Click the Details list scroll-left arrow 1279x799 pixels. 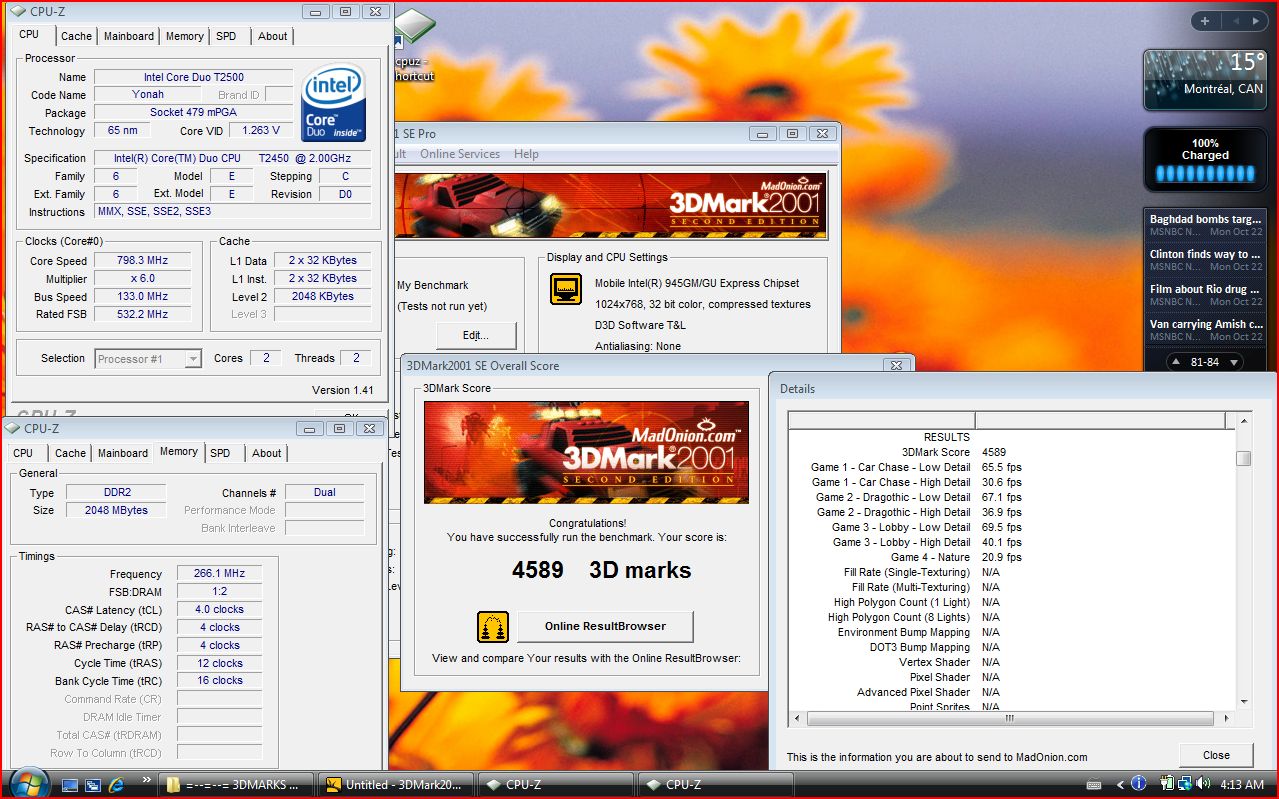tap(797, 718)
